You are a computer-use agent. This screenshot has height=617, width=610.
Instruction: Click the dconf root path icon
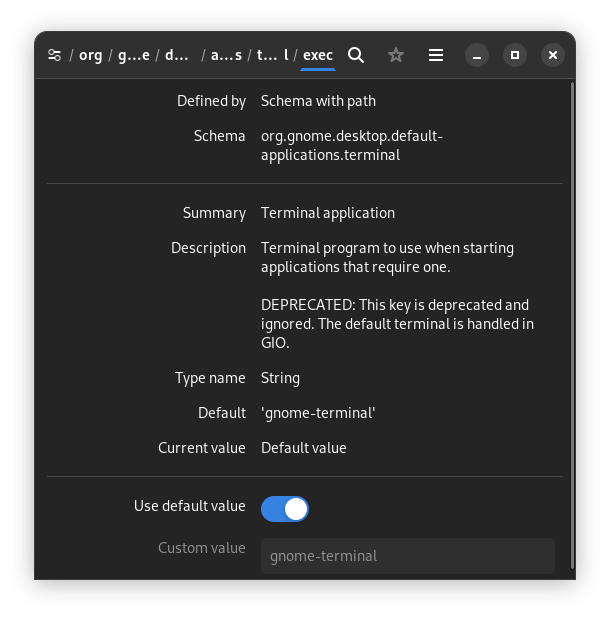tap(54, 55)
